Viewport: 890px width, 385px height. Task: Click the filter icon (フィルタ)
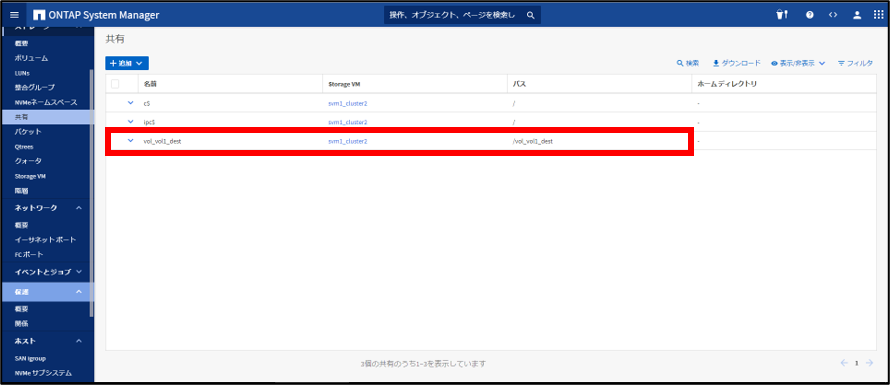tap(855, 63)
